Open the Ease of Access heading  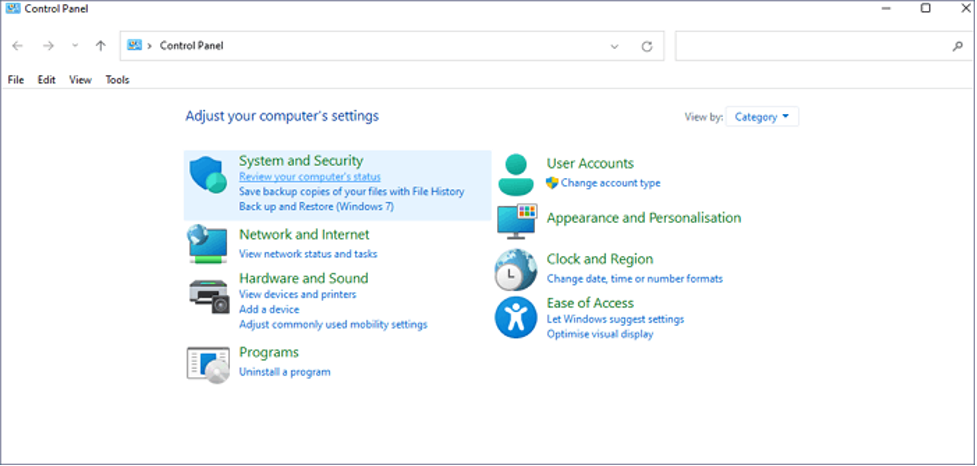[590, 303]
